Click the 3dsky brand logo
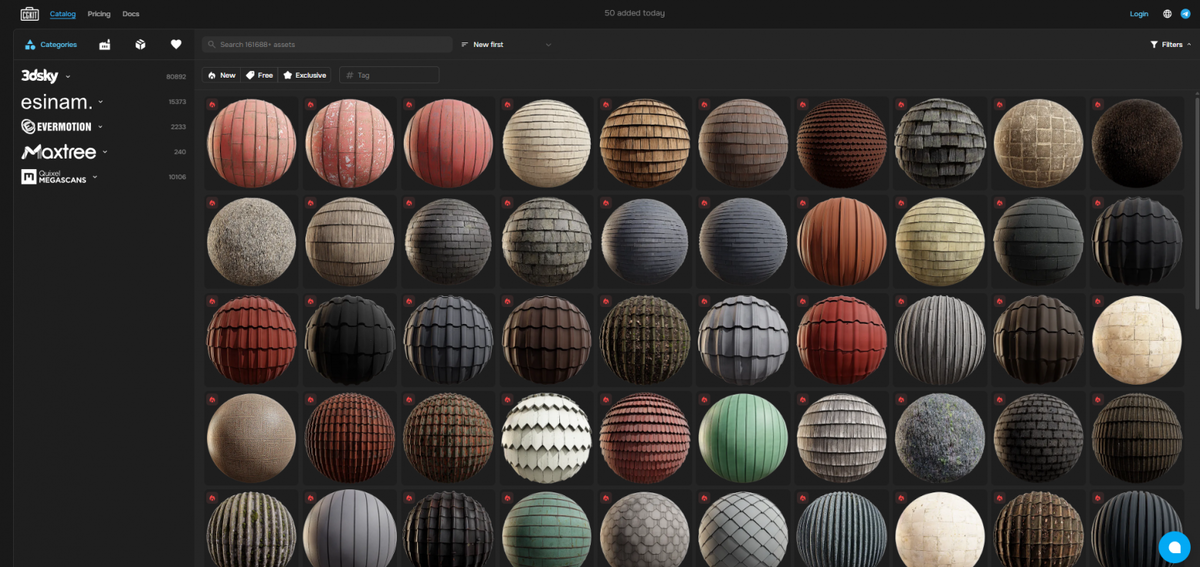 tap(40, 76)
